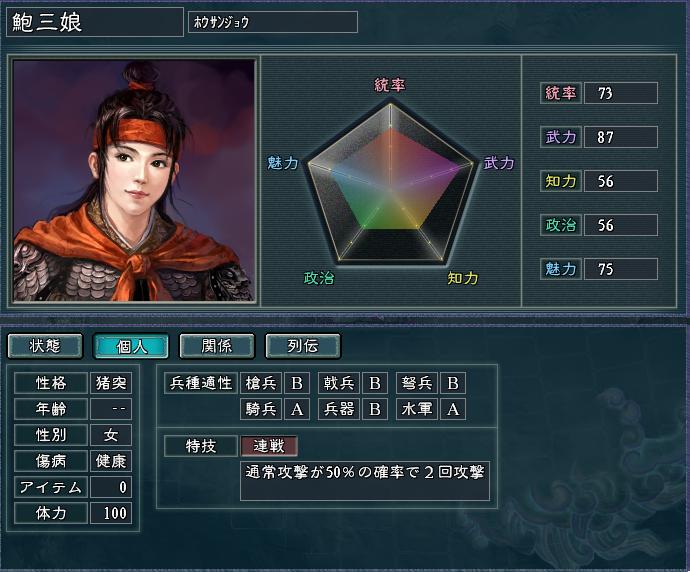Click the 連戦 skill badge

tap(269, 446)
